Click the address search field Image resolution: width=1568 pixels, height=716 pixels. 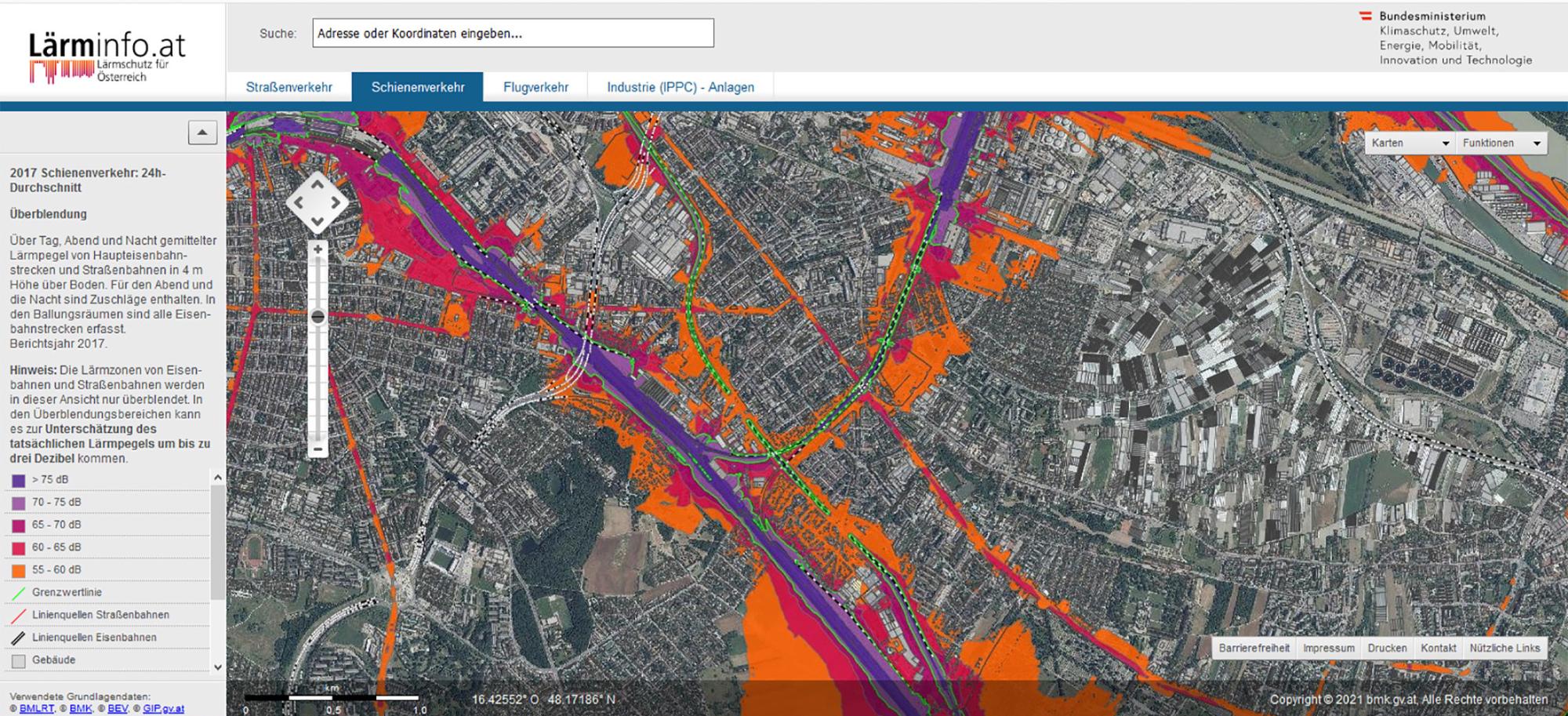tap(513, 33)
